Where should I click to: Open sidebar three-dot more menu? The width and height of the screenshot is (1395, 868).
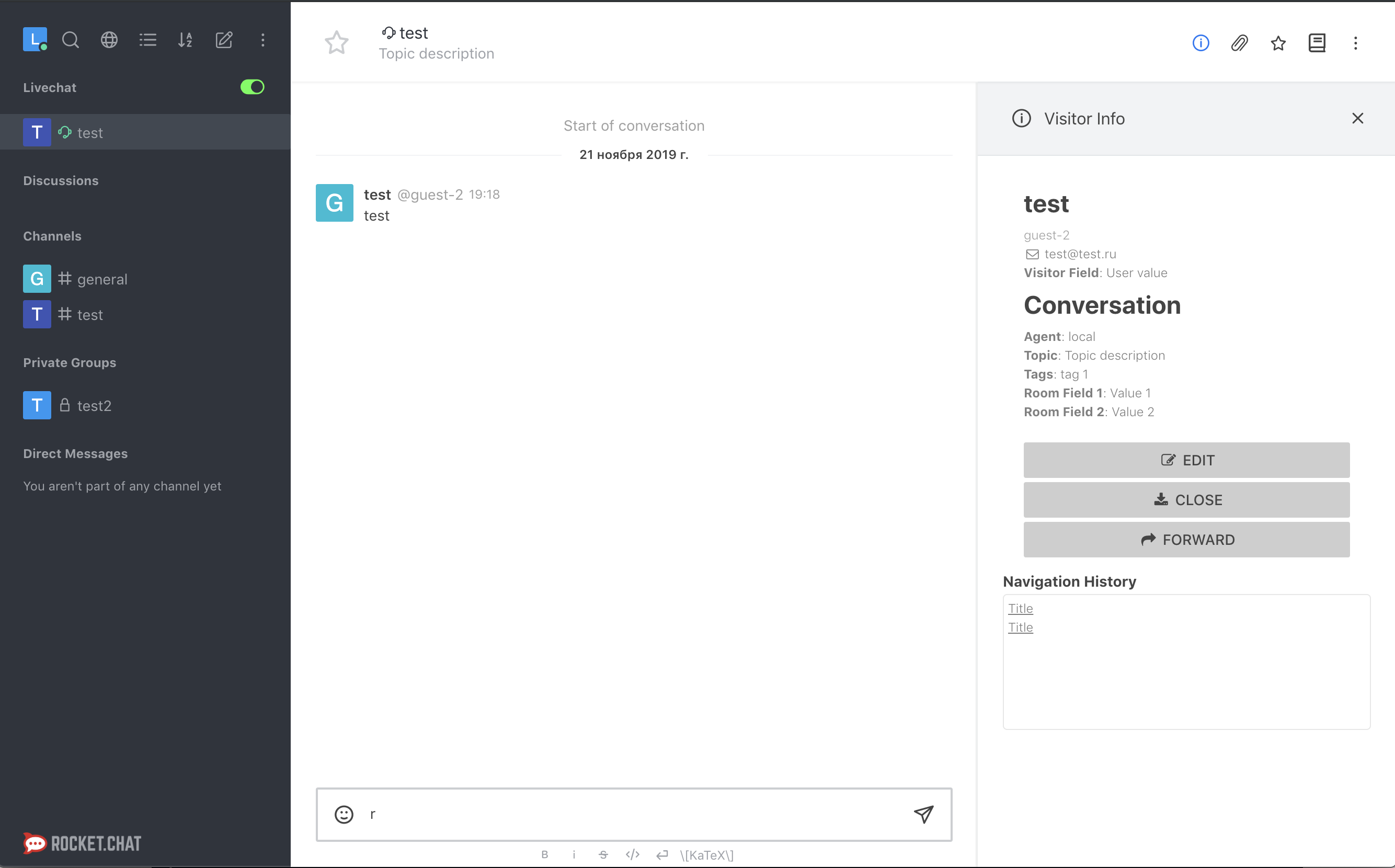(262, 40)
